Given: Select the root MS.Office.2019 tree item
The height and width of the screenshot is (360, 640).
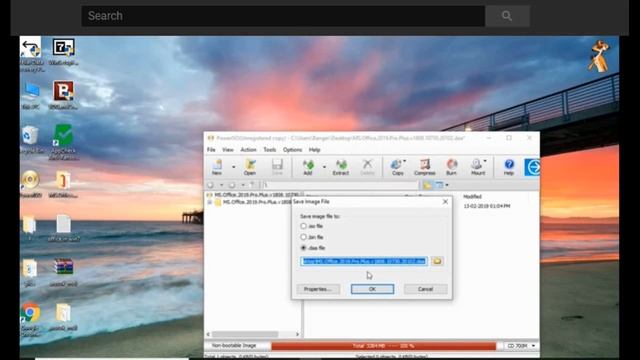Looking at the screenshot, I should point(256,195).
